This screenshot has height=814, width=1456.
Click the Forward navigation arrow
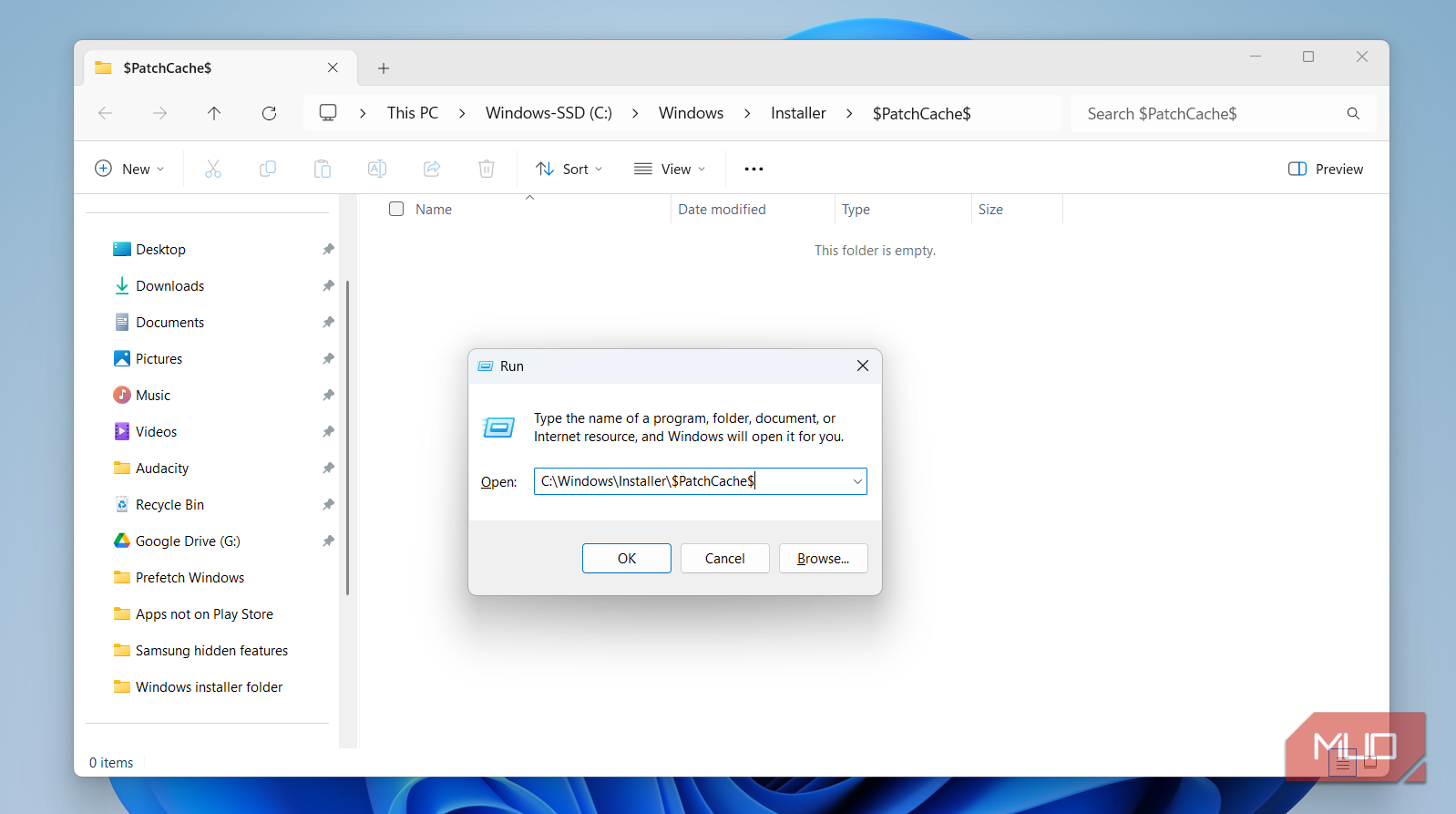click(x=159, y=113)
